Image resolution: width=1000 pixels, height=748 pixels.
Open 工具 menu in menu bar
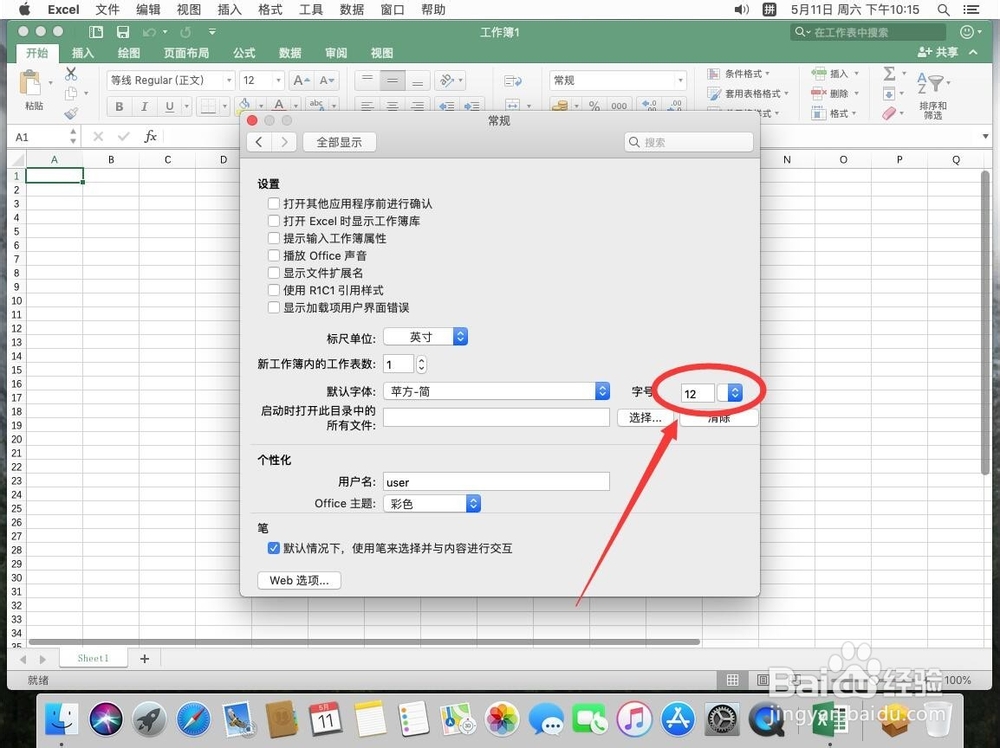coord(311,10)
